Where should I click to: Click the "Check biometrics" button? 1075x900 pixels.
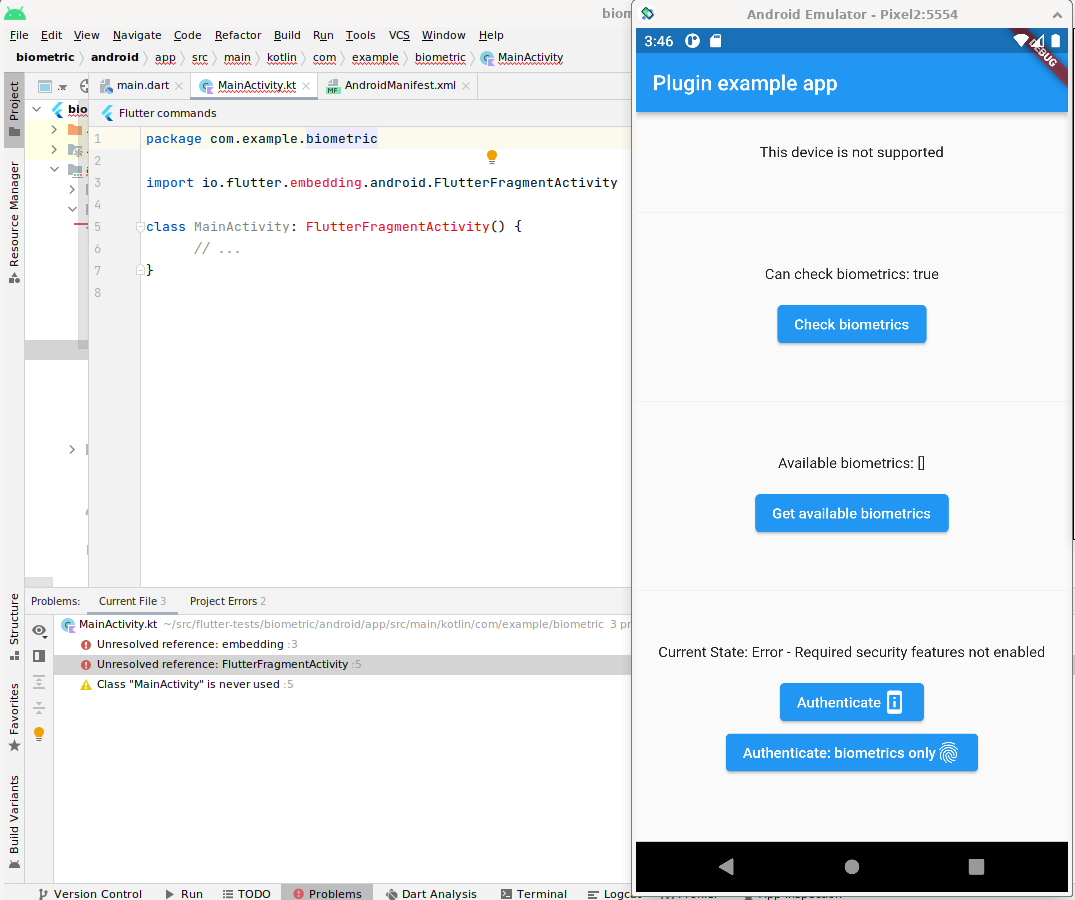(x=851, y=324)
